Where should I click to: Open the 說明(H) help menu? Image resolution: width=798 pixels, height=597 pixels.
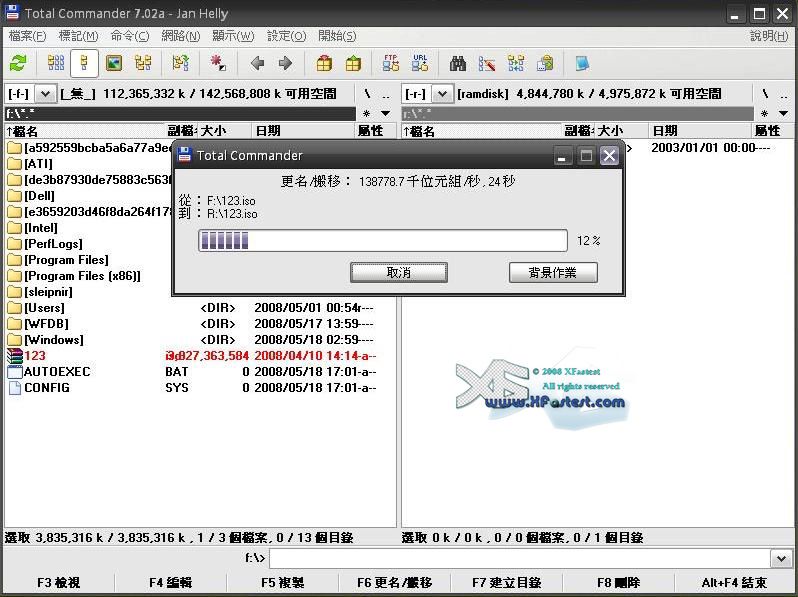click(x=769, y=36)
